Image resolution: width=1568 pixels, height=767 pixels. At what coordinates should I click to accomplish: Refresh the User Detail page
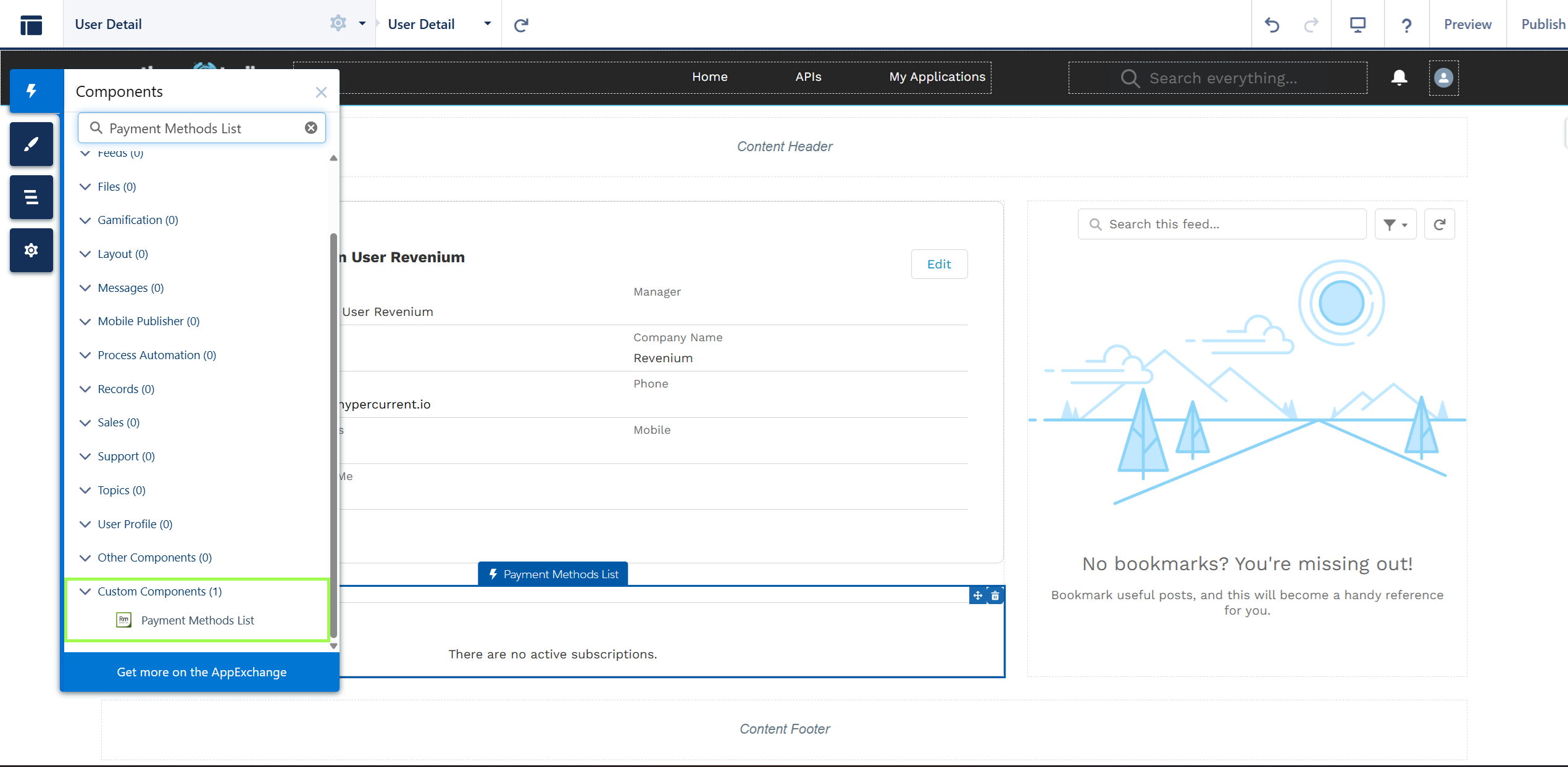(522, 24)
